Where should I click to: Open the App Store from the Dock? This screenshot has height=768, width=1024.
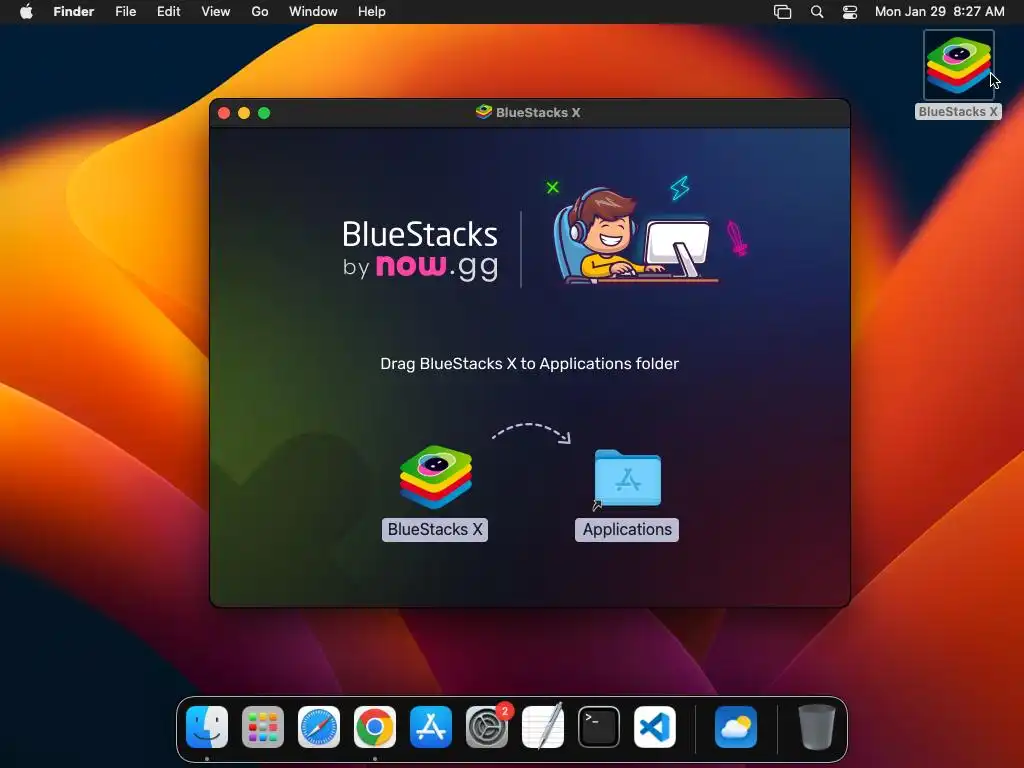point(431,727)
